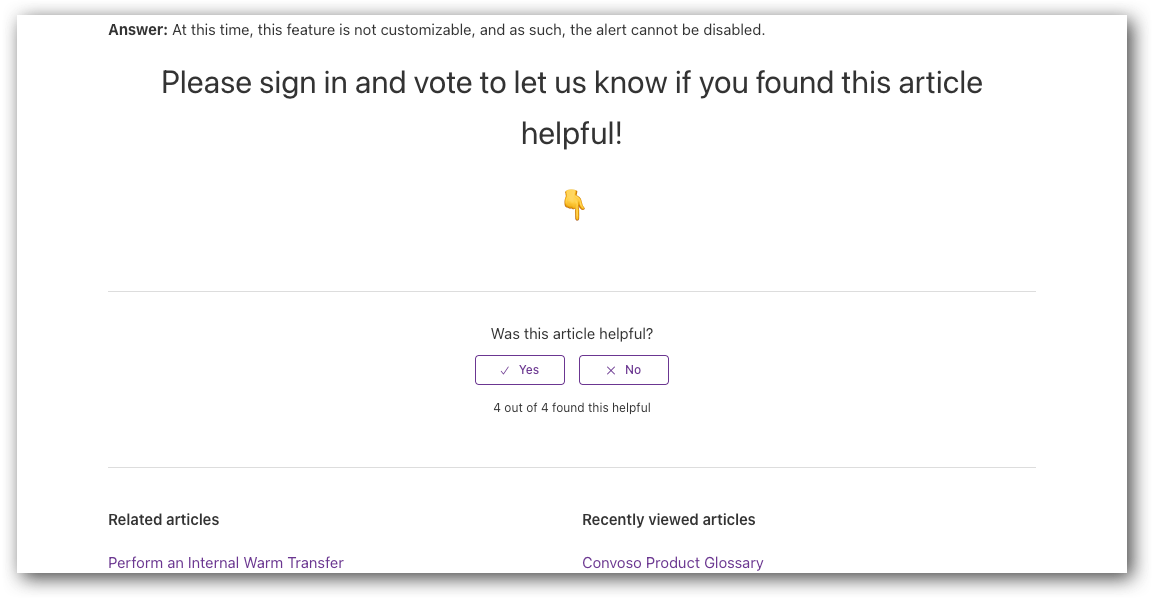Click the checkmark icon inside the Yes button
The image size is (1152, 598).
point(505,369)
